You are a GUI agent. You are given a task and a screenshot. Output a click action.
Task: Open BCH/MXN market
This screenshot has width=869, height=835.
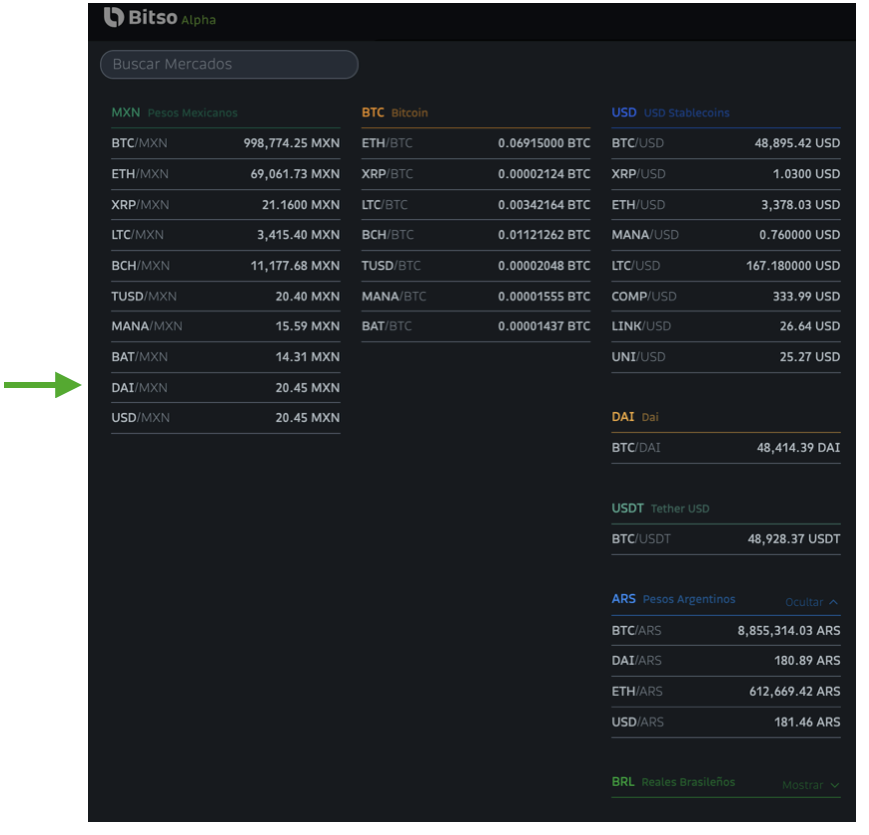coord(228,268)
